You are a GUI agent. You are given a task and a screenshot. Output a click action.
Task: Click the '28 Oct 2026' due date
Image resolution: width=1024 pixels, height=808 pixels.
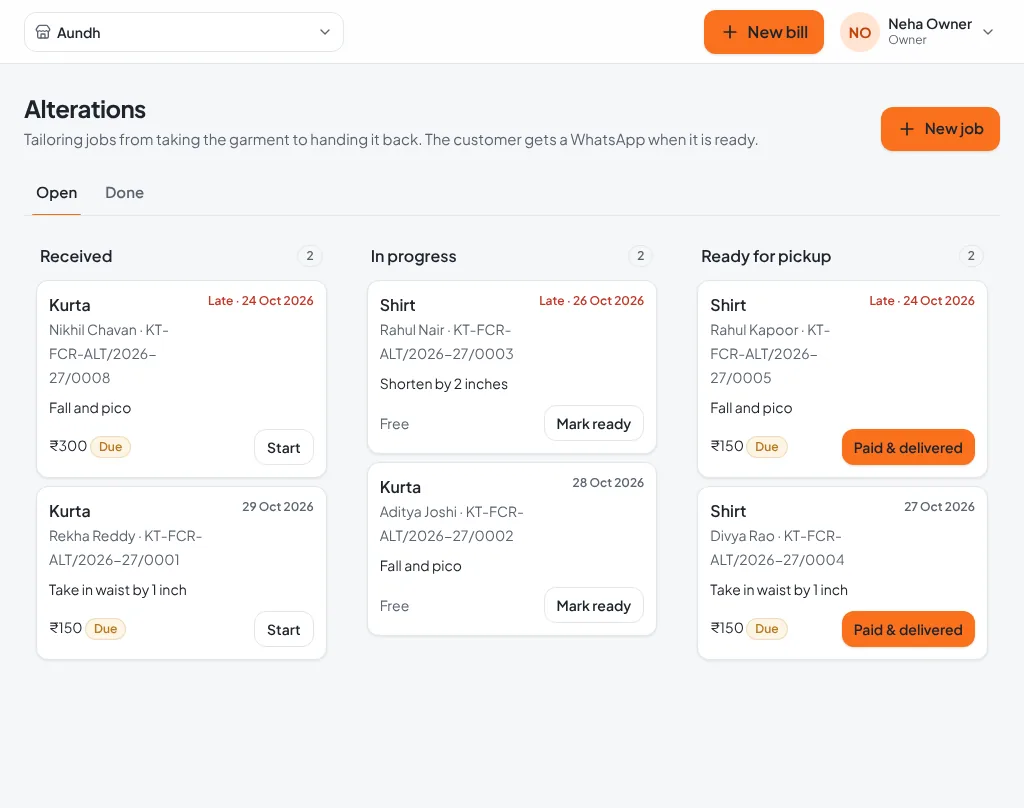pos(608,483)
